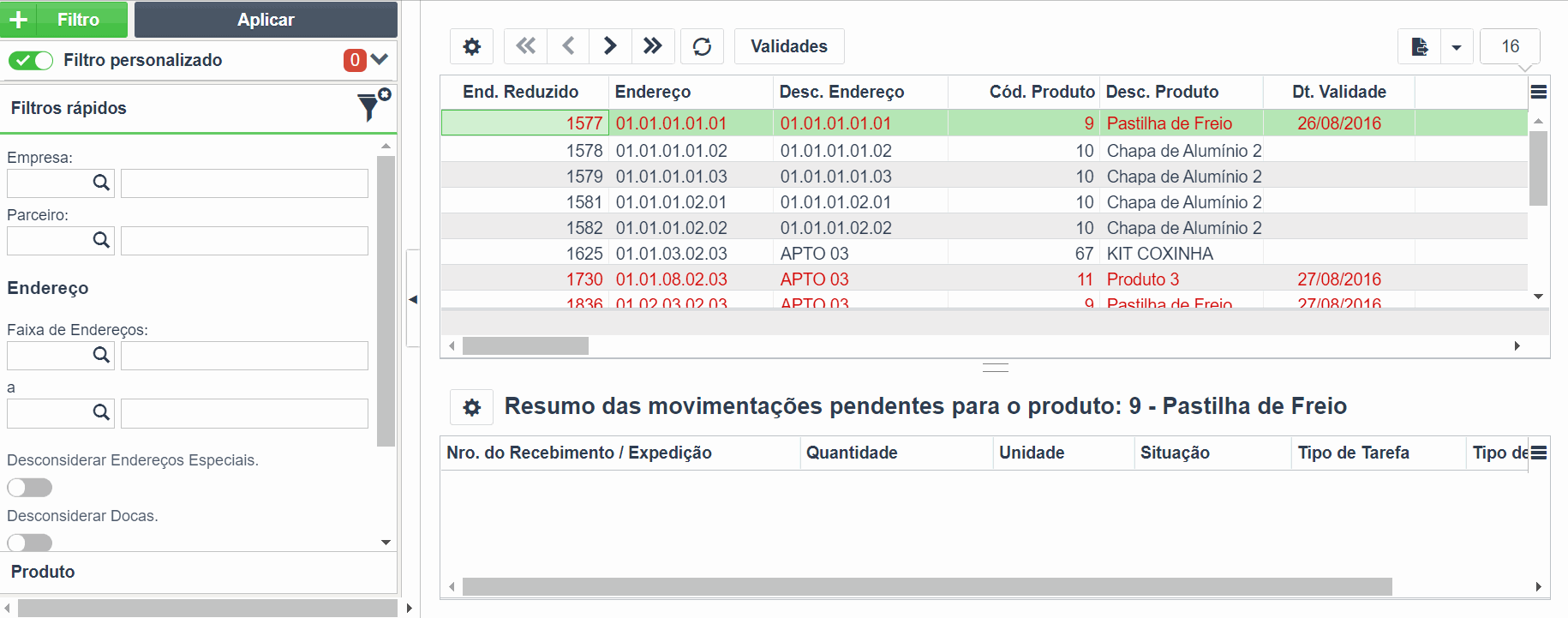This screenshot has width=1568, height=618.
Task: Collapse the filter side panel arrow
Action: point(413,299)
